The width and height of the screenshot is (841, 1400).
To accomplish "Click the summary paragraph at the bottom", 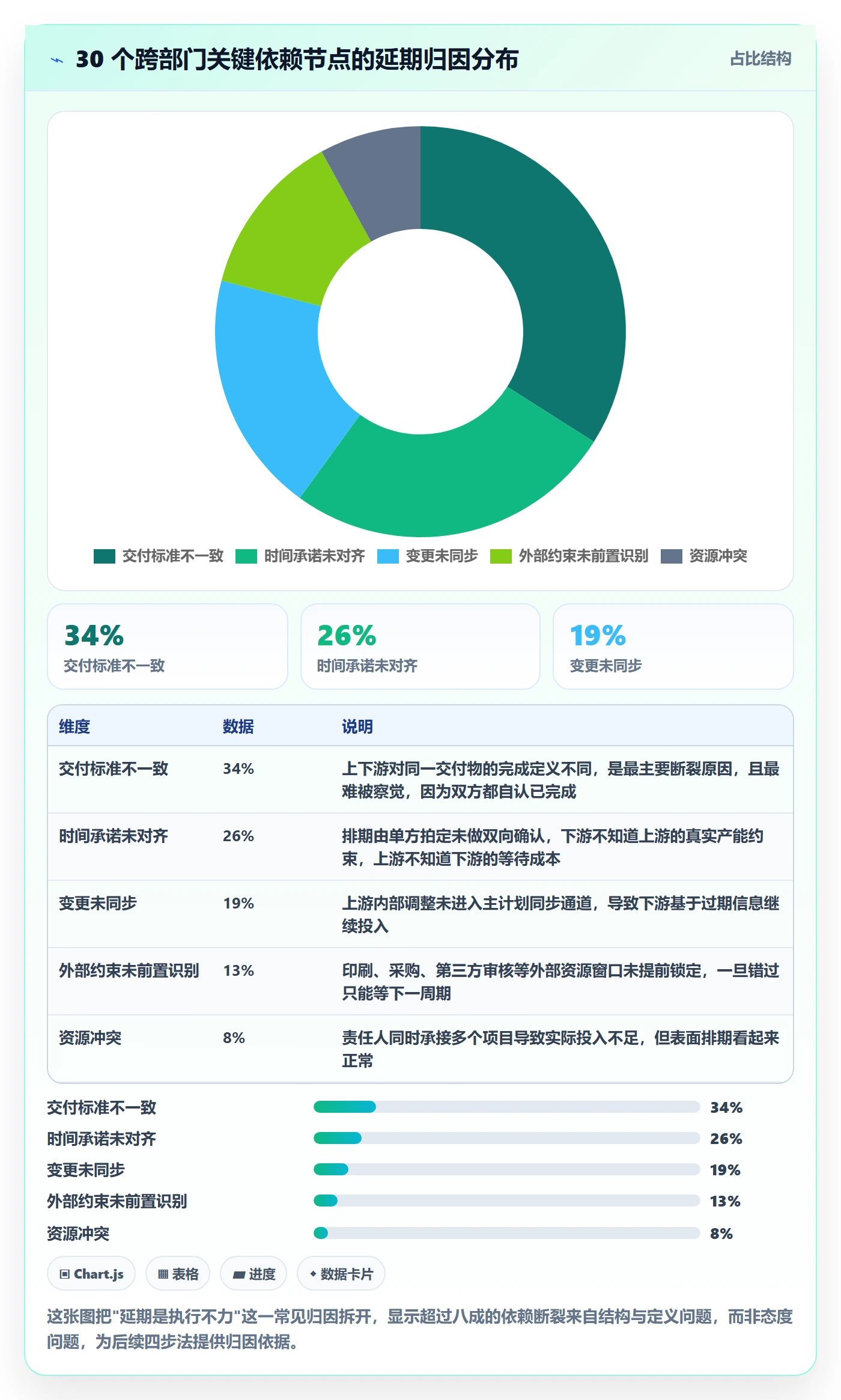I will [x=420, y=1329].
